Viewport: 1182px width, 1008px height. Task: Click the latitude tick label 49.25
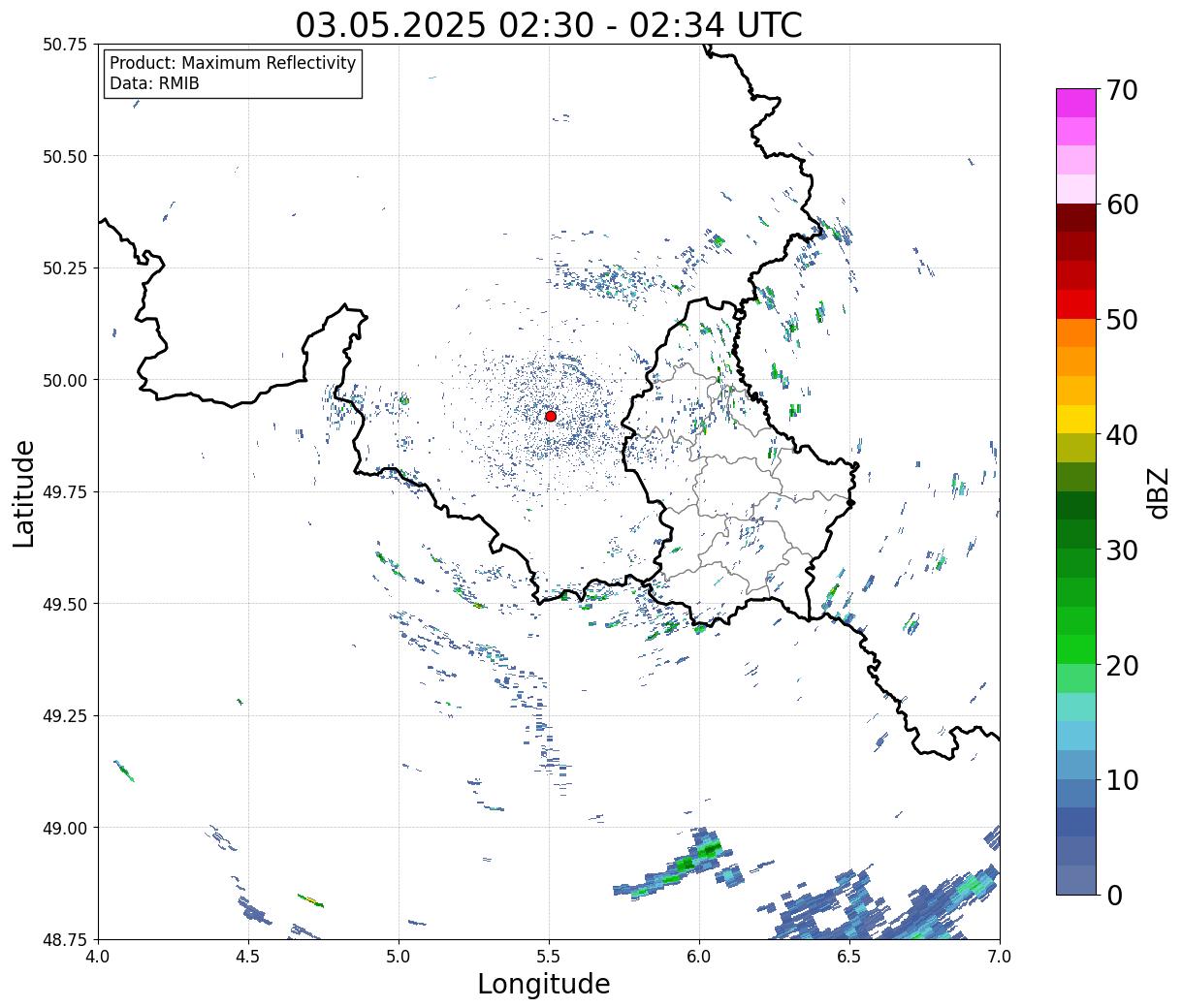(65, 716)
